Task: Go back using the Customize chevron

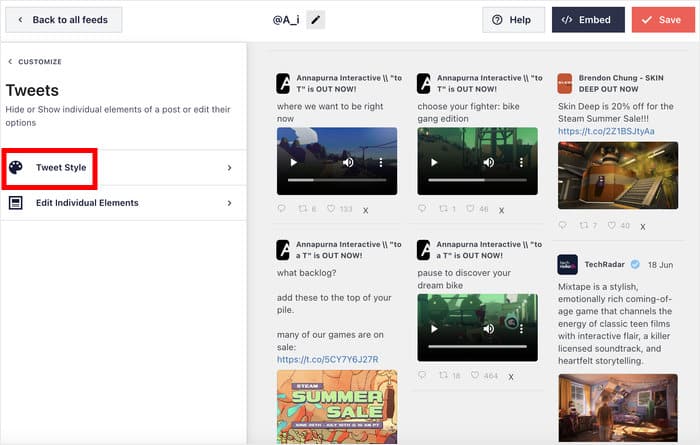Action: pos(10,62)
